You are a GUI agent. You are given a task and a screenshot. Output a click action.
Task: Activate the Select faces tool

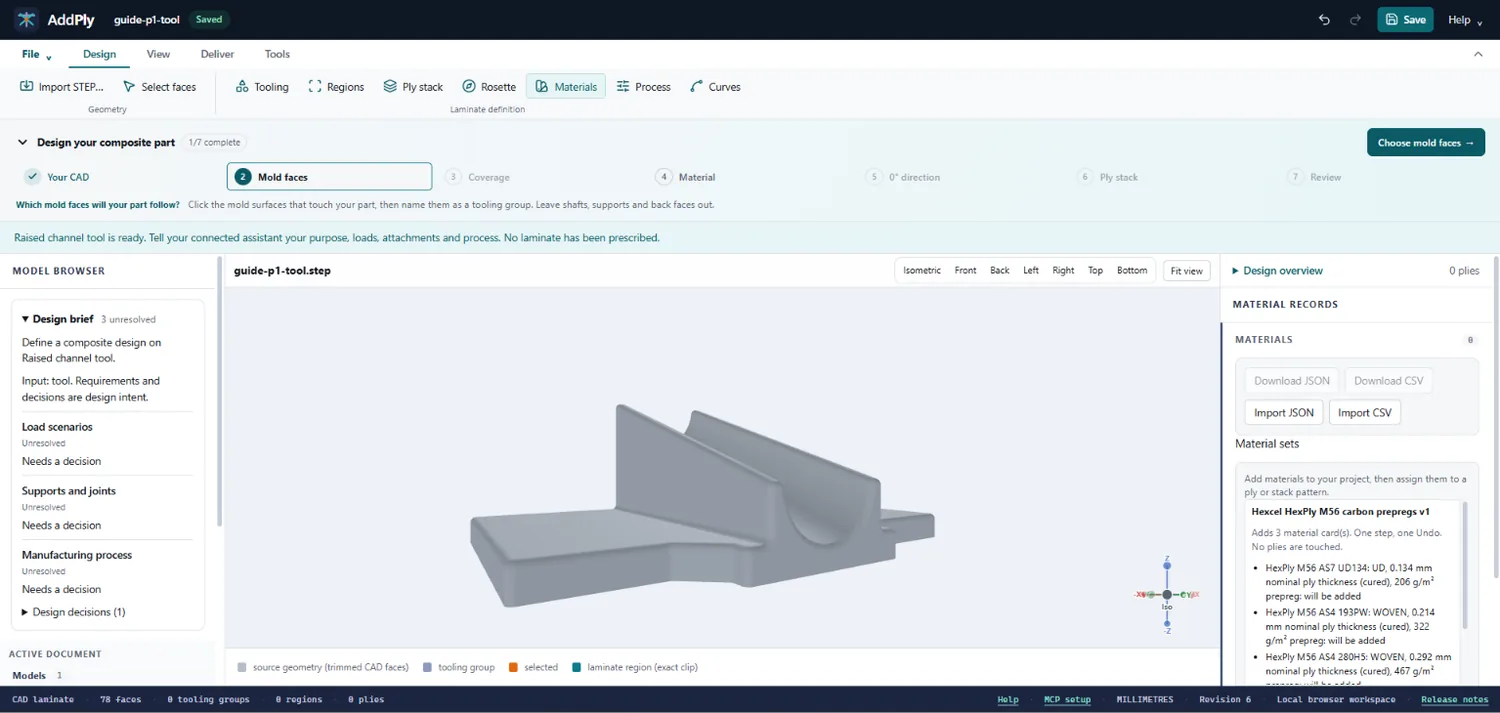[159, 87]
